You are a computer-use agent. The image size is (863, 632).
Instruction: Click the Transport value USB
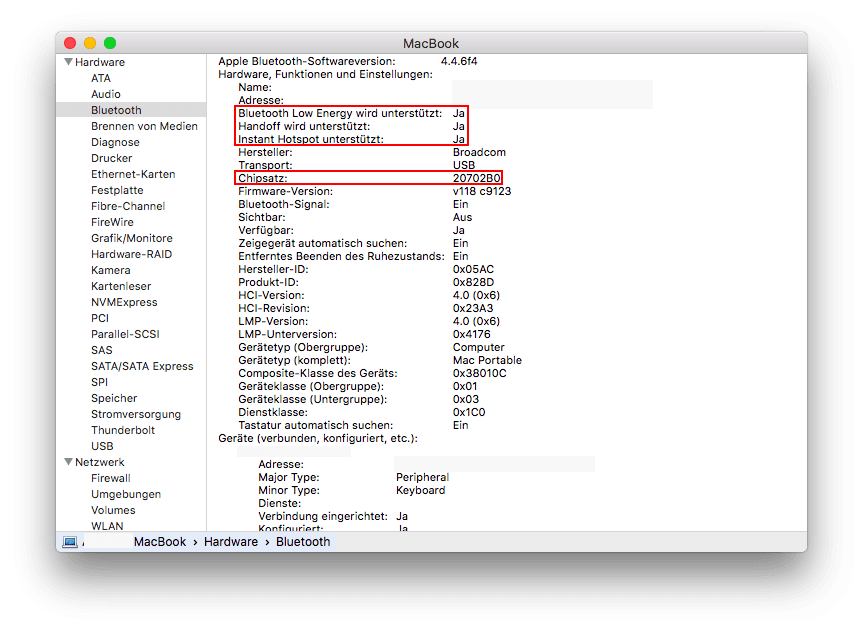[463, 165]
